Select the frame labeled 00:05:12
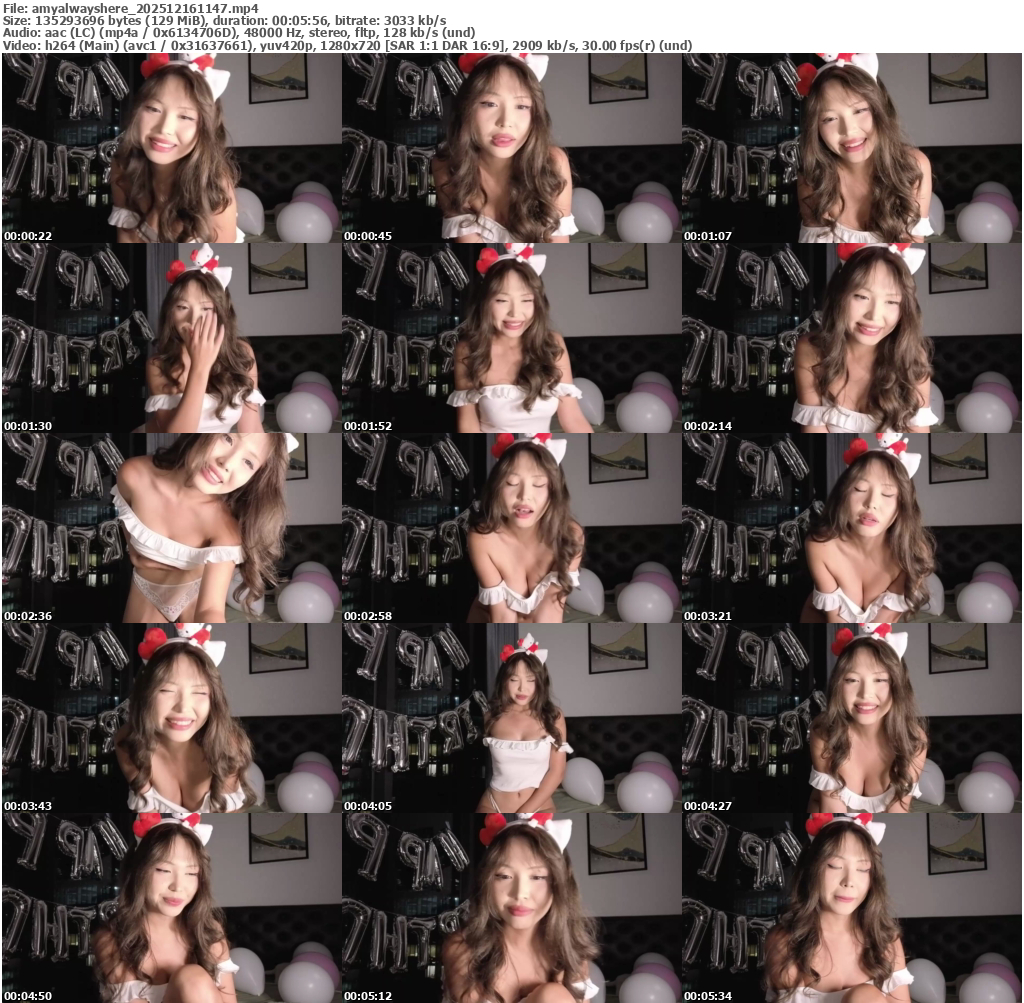This screenshot has height=1003, width=1024. pyautogui.click(x=511, y=907)
